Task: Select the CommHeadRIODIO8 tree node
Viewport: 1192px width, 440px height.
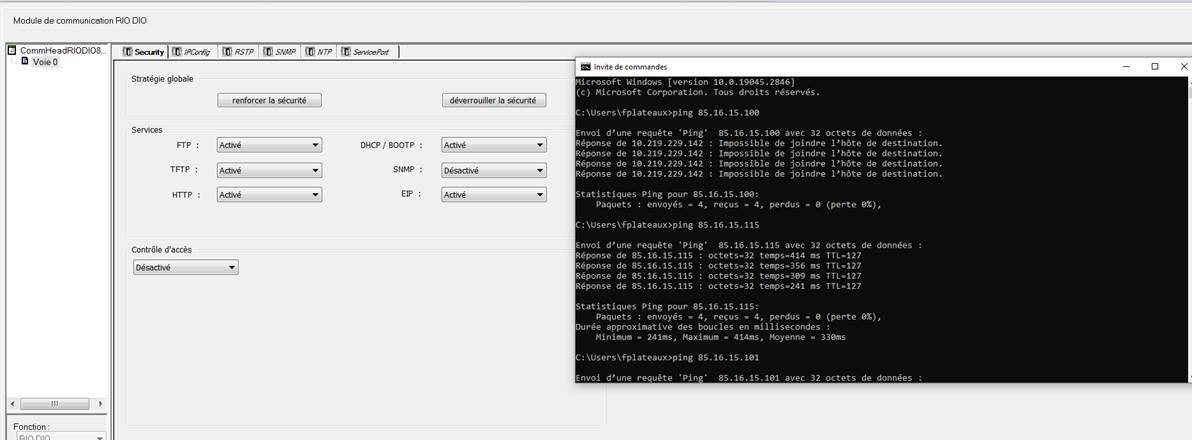Action: (x=63, y=50)
